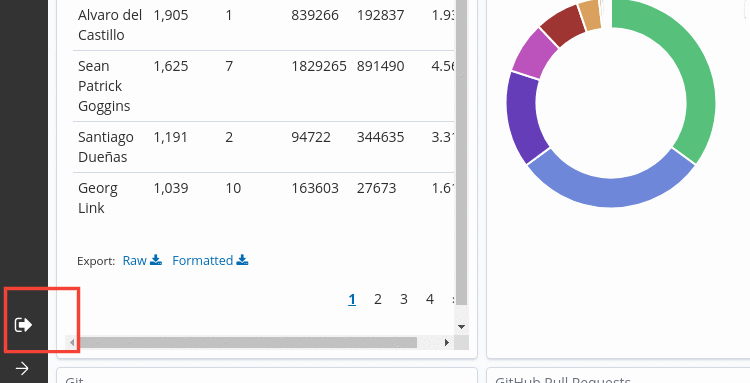Click author name Santiago Dueñas
The width and height of the screenshot is (750, 383).
point(106,147)
